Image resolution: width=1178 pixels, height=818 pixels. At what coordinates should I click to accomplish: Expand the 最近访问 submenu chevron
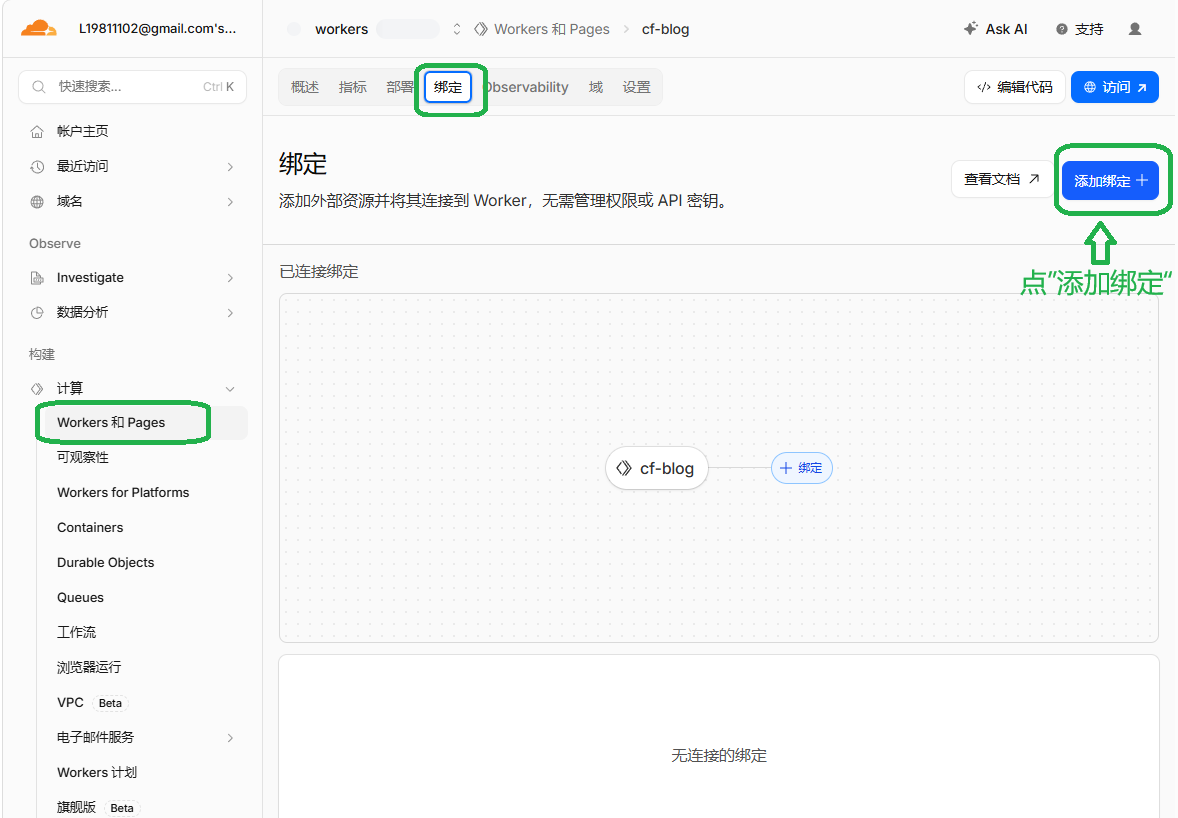click(230, 167)
